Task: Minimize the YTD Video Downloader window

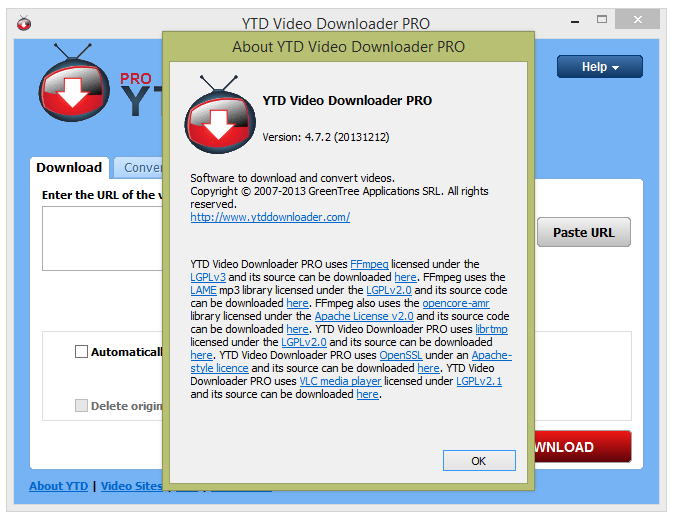Action: (x=575, y=21)
